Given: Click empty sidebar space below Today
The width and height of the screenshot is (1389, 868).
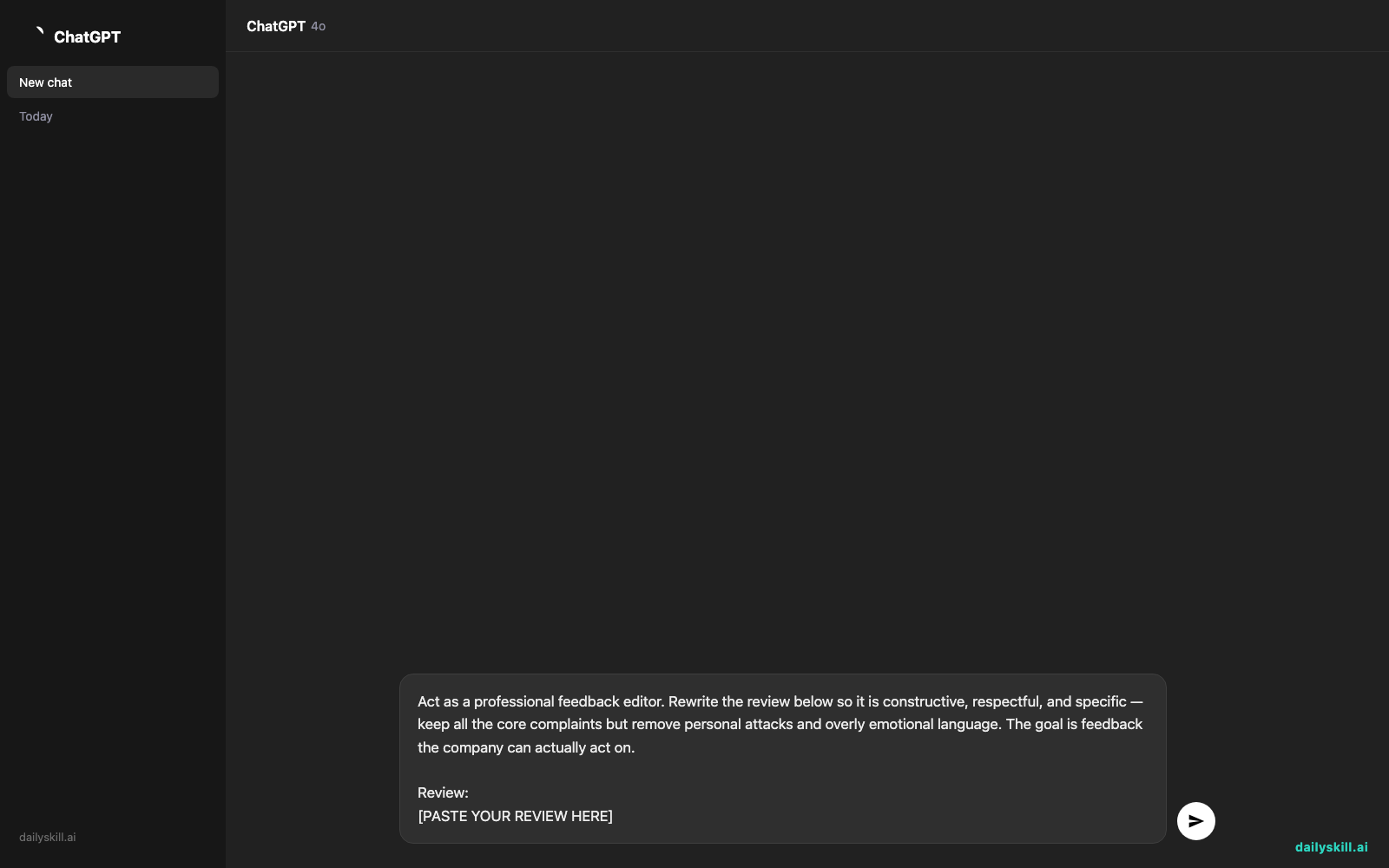Looking at the screenshot, I should (113, 469).
